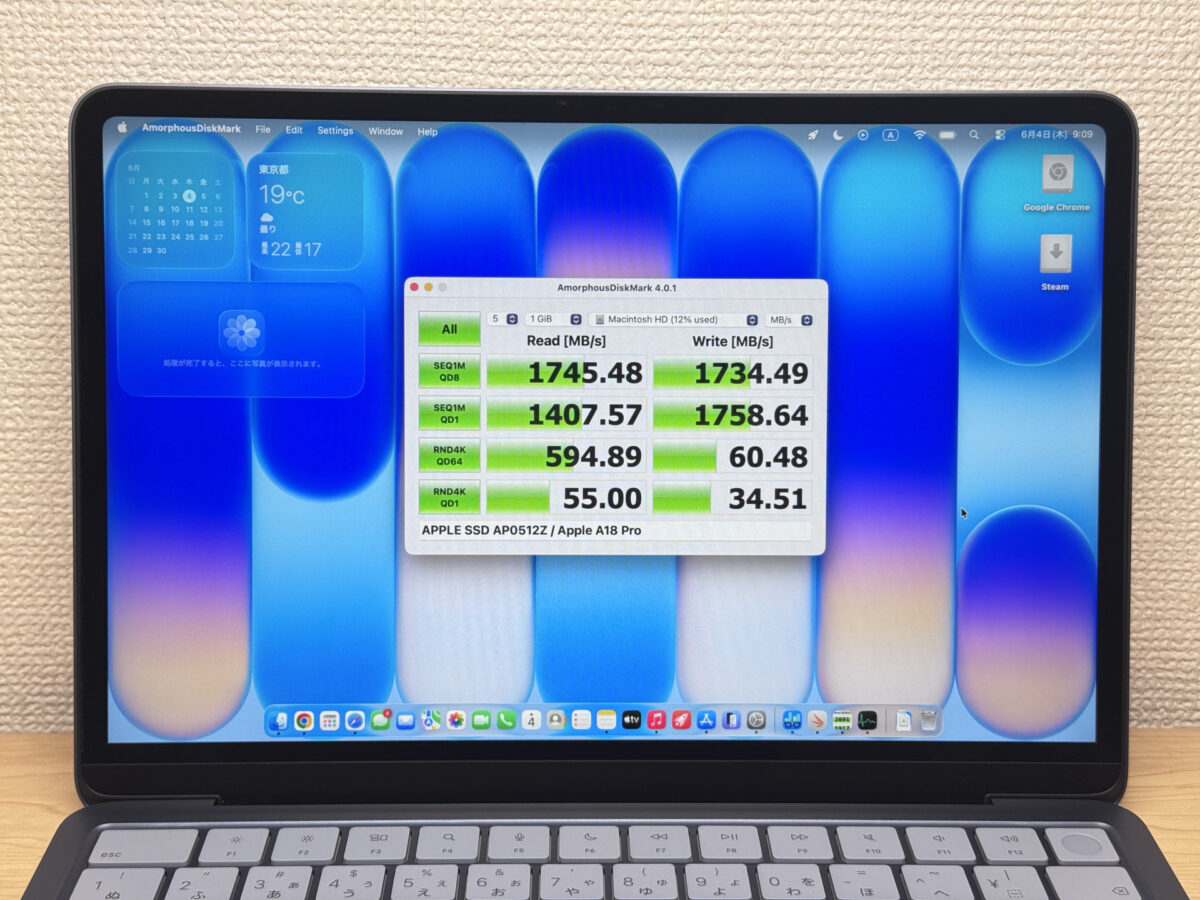Image resolution: width=1200 pixels, height=900 pixels.
Task: Open the test size dropdown showing 1 GiB
Action: pyautogui.click(x=554, y=319)
